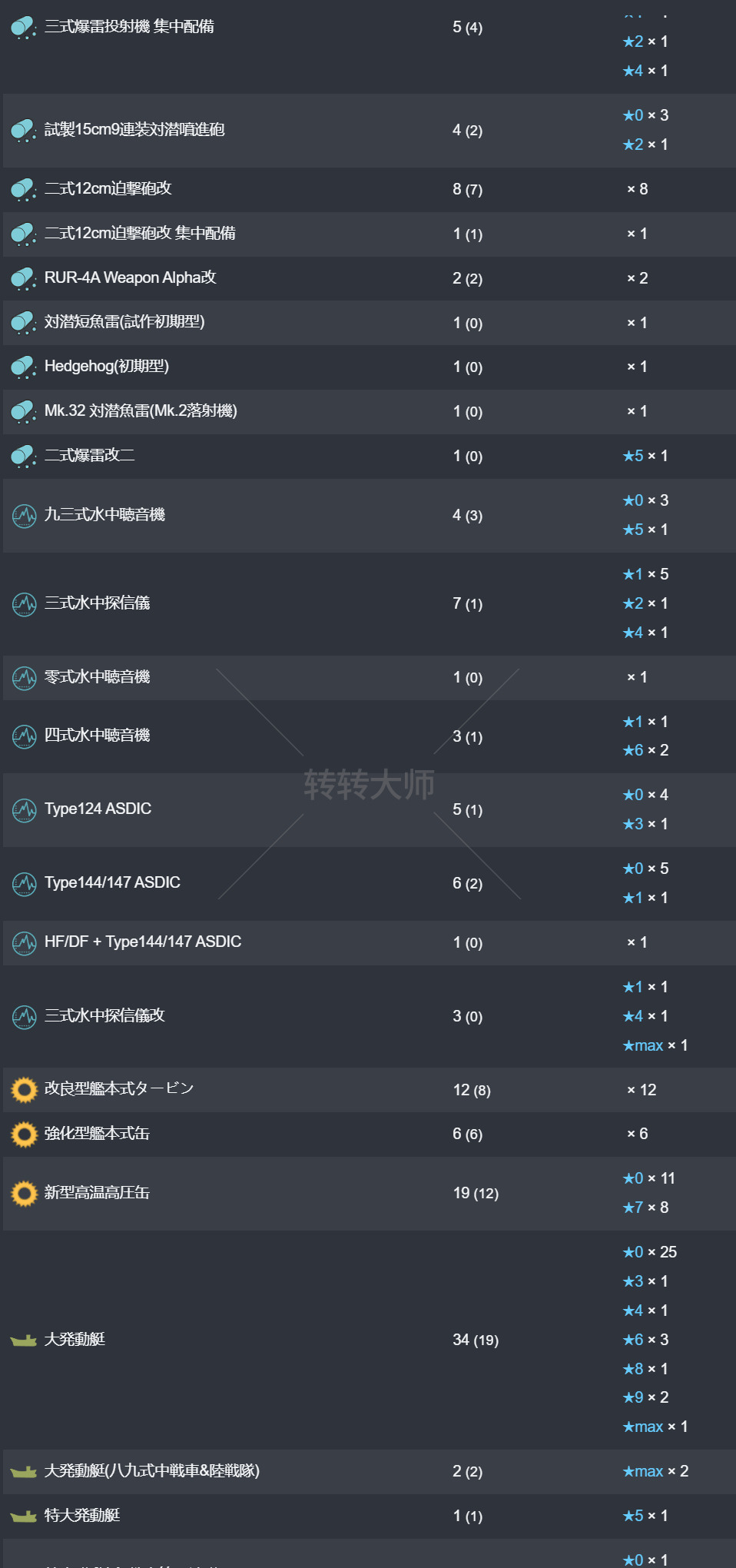Viewport: 736px width, 1568px height.
Task: Click the 四式水中聴音機 equipment name
Action: point(97,736)
